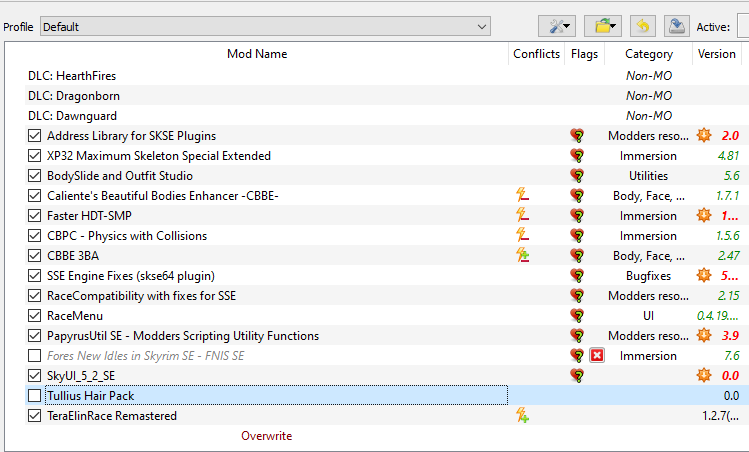Sort by Flags column header
The height and width of the screenshot is (452, 749).
(x=584, y=54)
